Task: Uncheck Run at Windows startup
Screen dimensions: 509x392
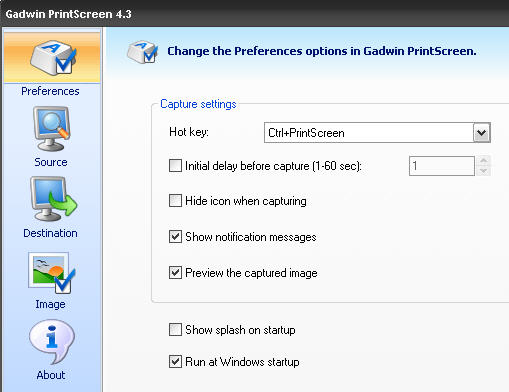Action: [x=175, y=362]
